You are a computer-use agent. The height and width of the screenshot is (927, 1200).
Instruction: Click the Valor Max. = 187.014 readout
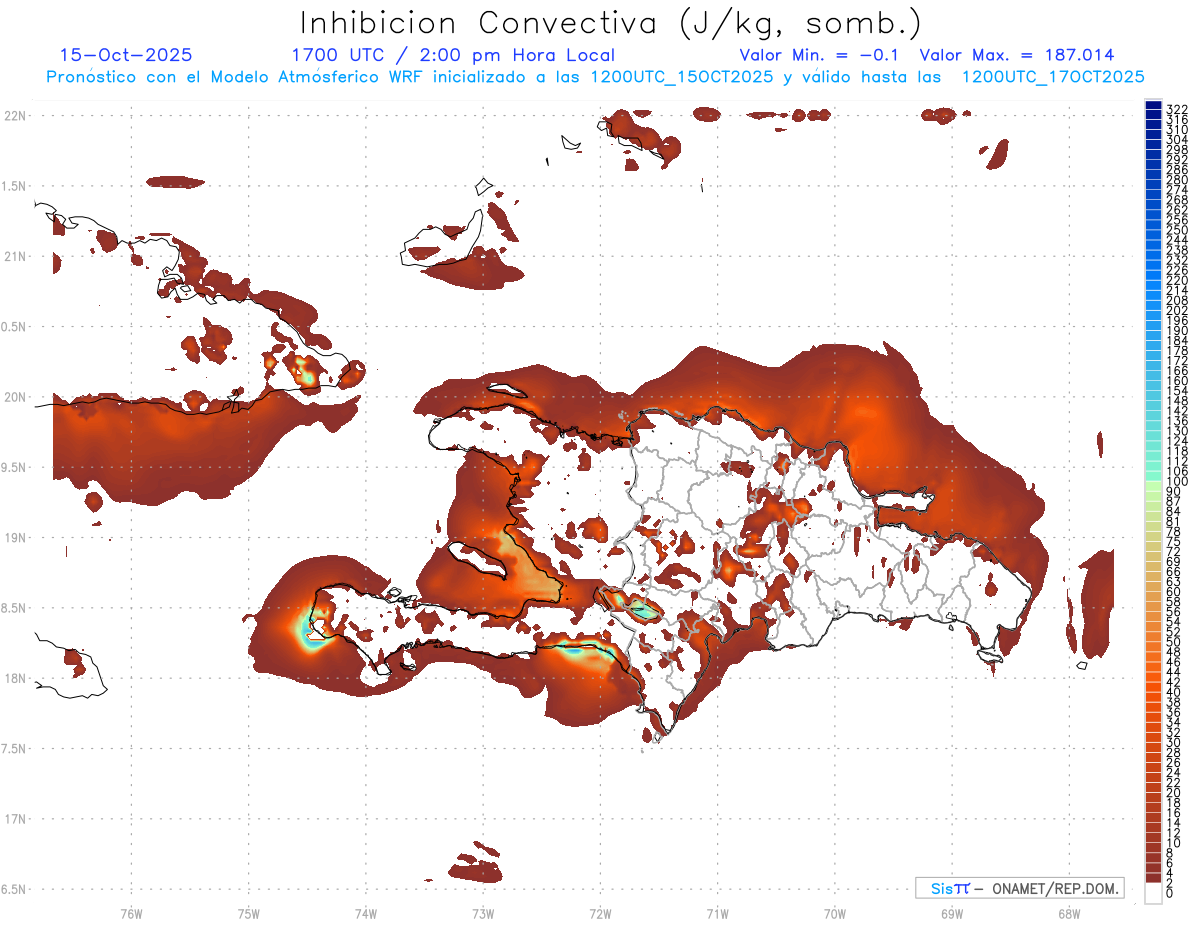tap(1017, 55)
